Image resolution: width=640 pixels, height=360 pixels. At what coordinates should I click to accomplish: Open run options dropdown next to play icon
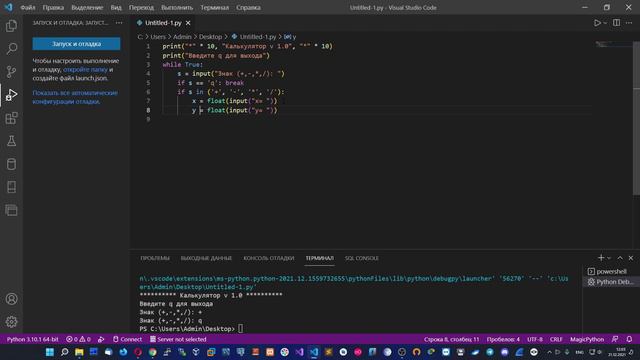click(605, 23)
